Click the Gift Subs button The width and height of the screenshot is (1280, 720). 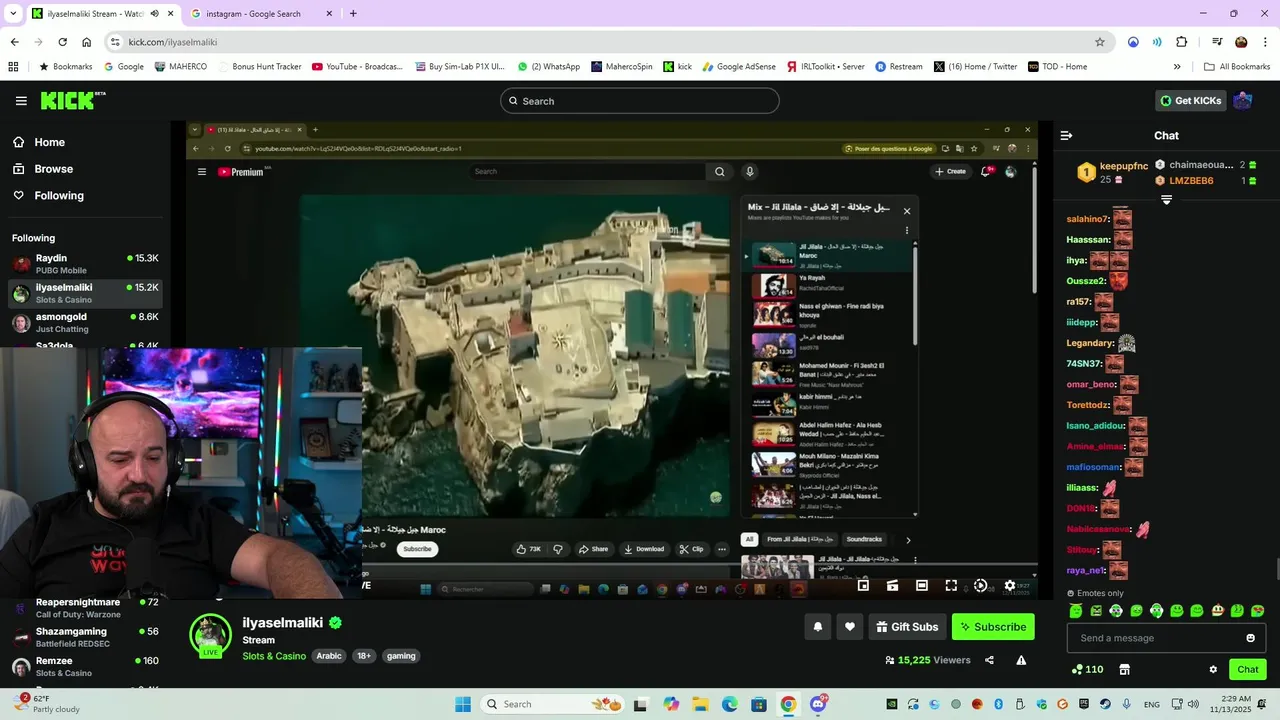(x=907, y=627)
